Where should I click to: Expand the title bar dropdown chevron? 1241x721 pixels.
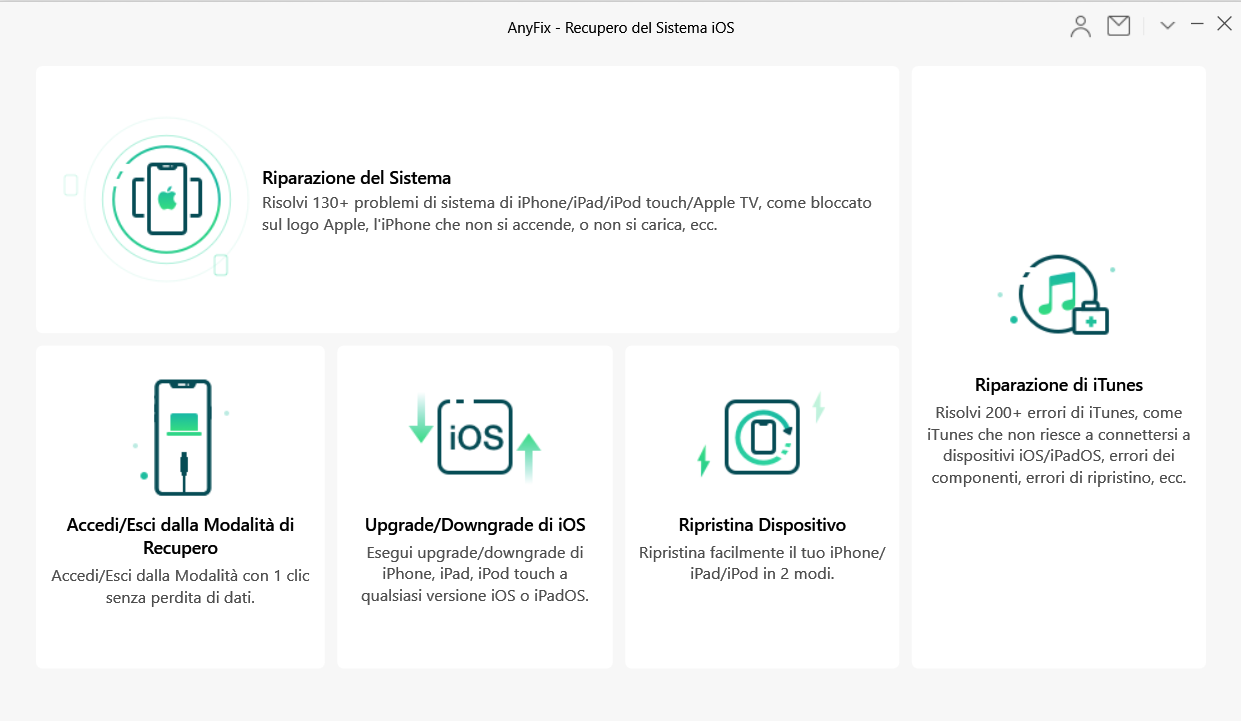(x=1167, y=26)
